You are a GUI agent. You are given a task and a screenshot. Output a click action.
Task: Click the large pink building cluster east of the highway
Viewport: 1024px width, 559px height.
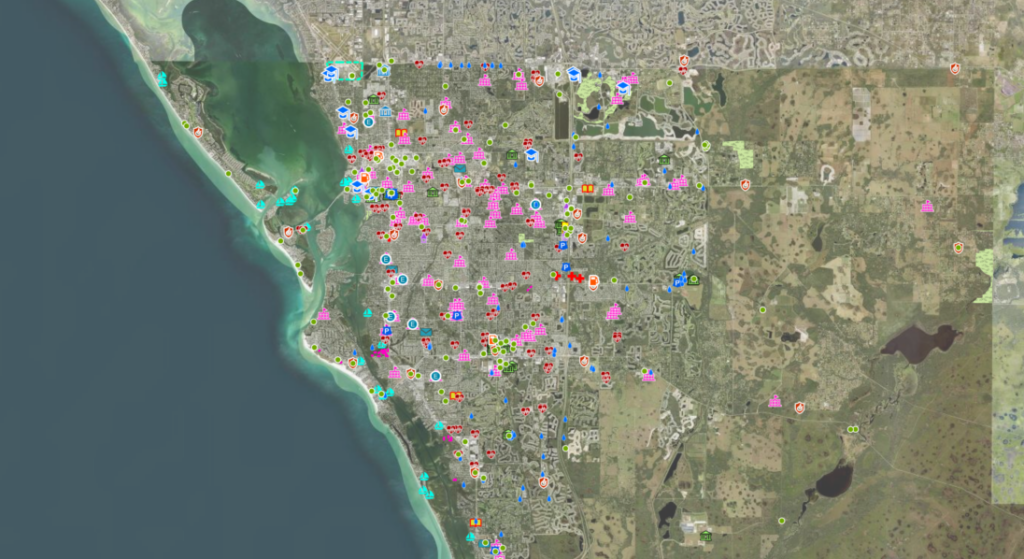click(x=613, y=312)
